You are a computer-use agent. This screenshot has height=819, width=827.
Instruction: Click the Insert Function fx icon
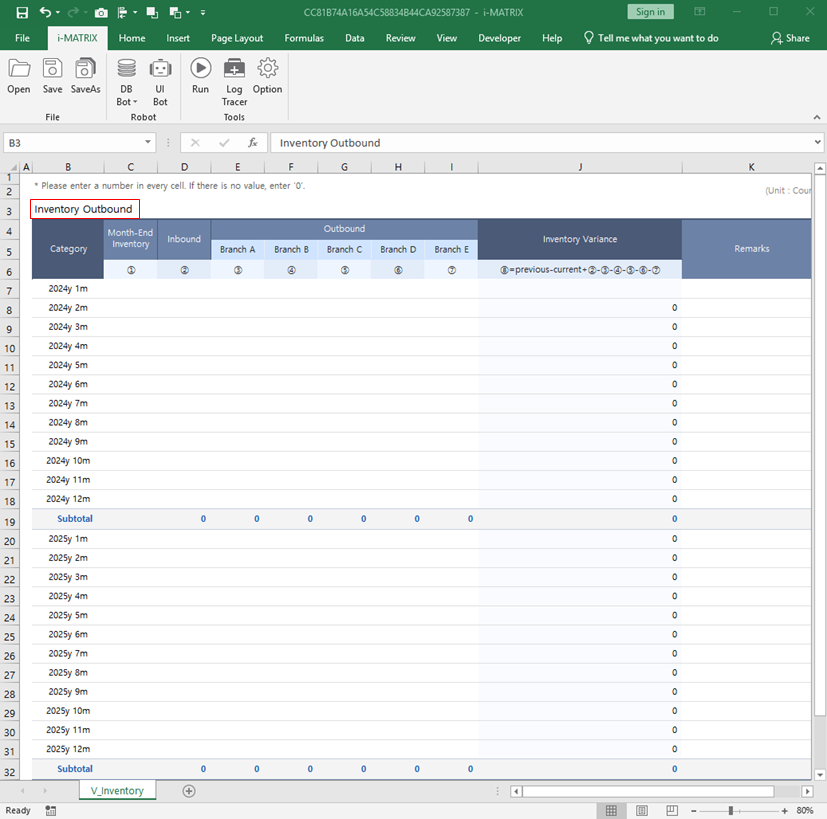pyautogui.click(x=253, y=143)
